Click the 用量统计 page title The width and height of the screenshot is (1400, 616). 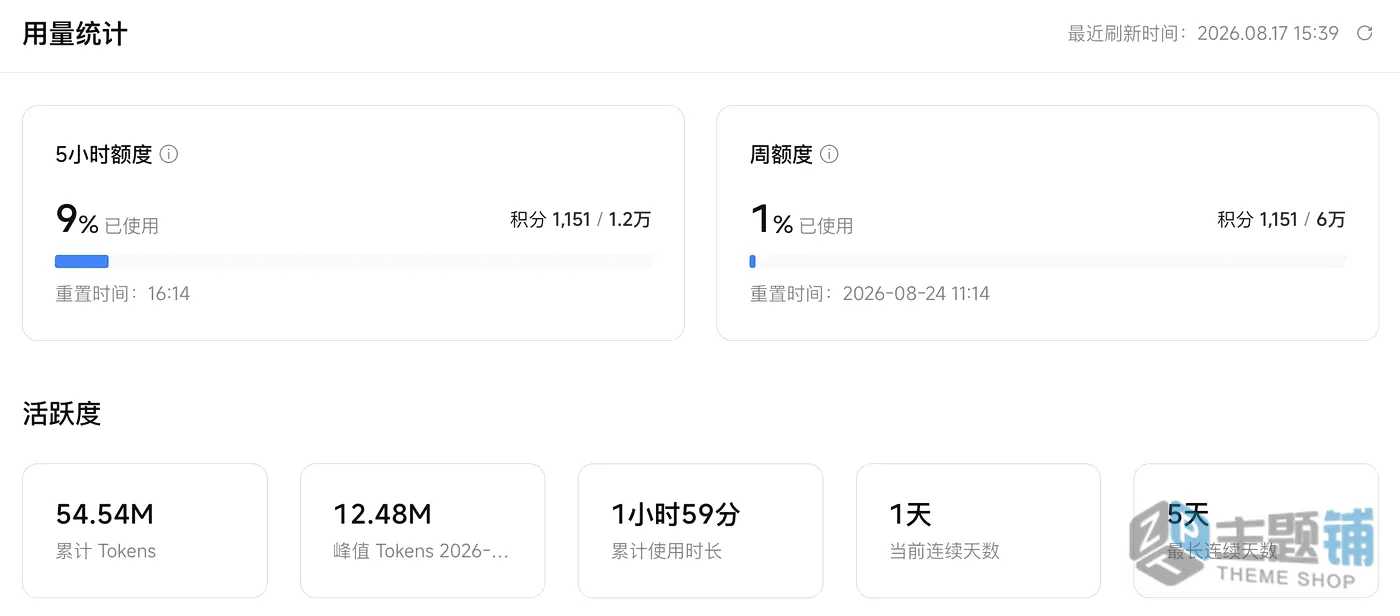(75, 34)
